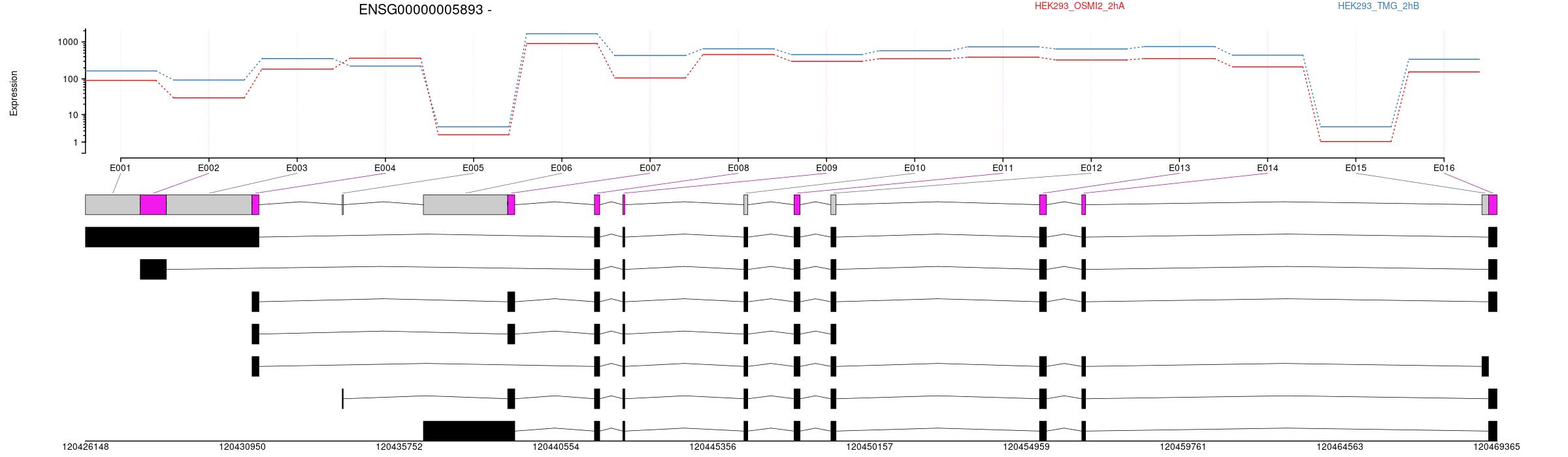The height and width of the screenshot is (457, 1568).
Task: Click the ENSG00000005893 gene title
Action: [x=425, y=10]
